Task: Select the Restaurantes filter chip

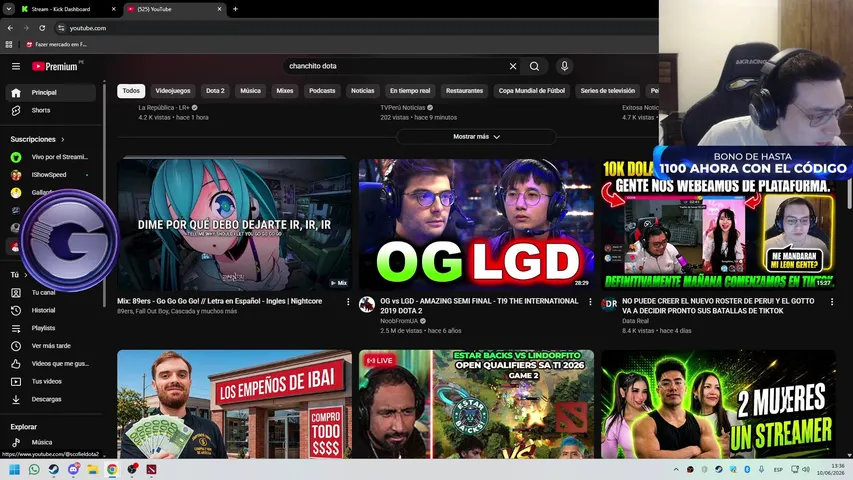Action: (x=464, y=91)
